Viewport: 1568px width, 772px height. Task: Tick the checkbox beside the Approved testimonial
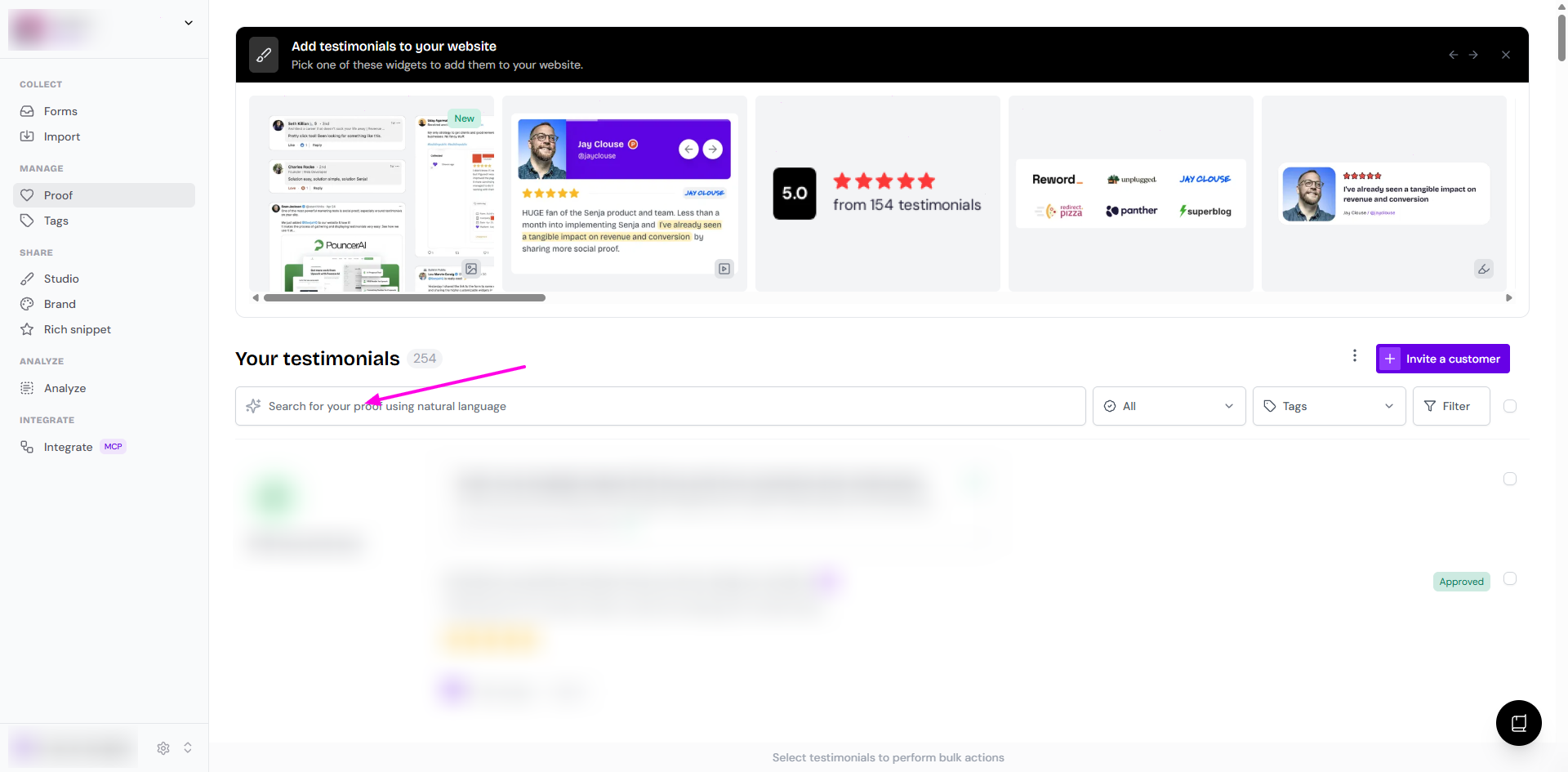(1510, 578)
